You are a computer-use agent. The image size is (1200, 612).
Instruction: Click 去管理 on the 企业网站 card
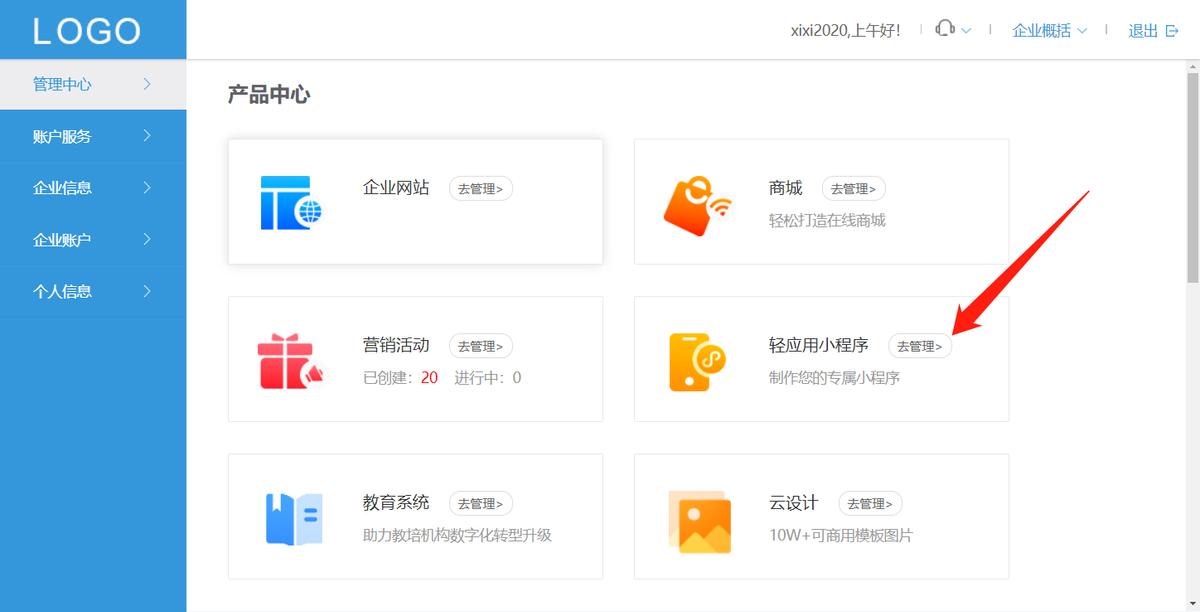coord(480,188)
